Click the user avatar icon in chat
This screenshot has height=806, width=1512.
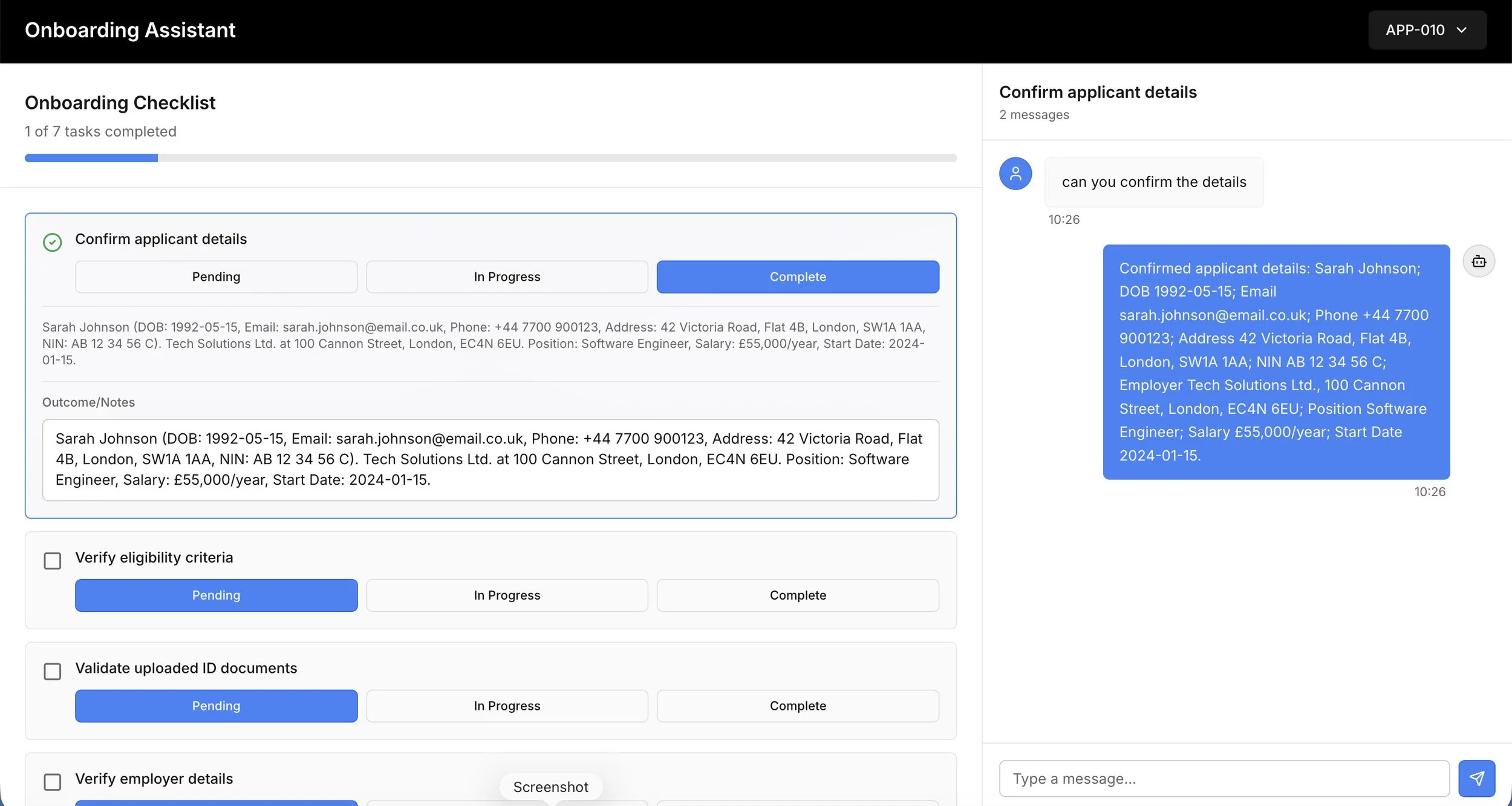pos(1015,174)
